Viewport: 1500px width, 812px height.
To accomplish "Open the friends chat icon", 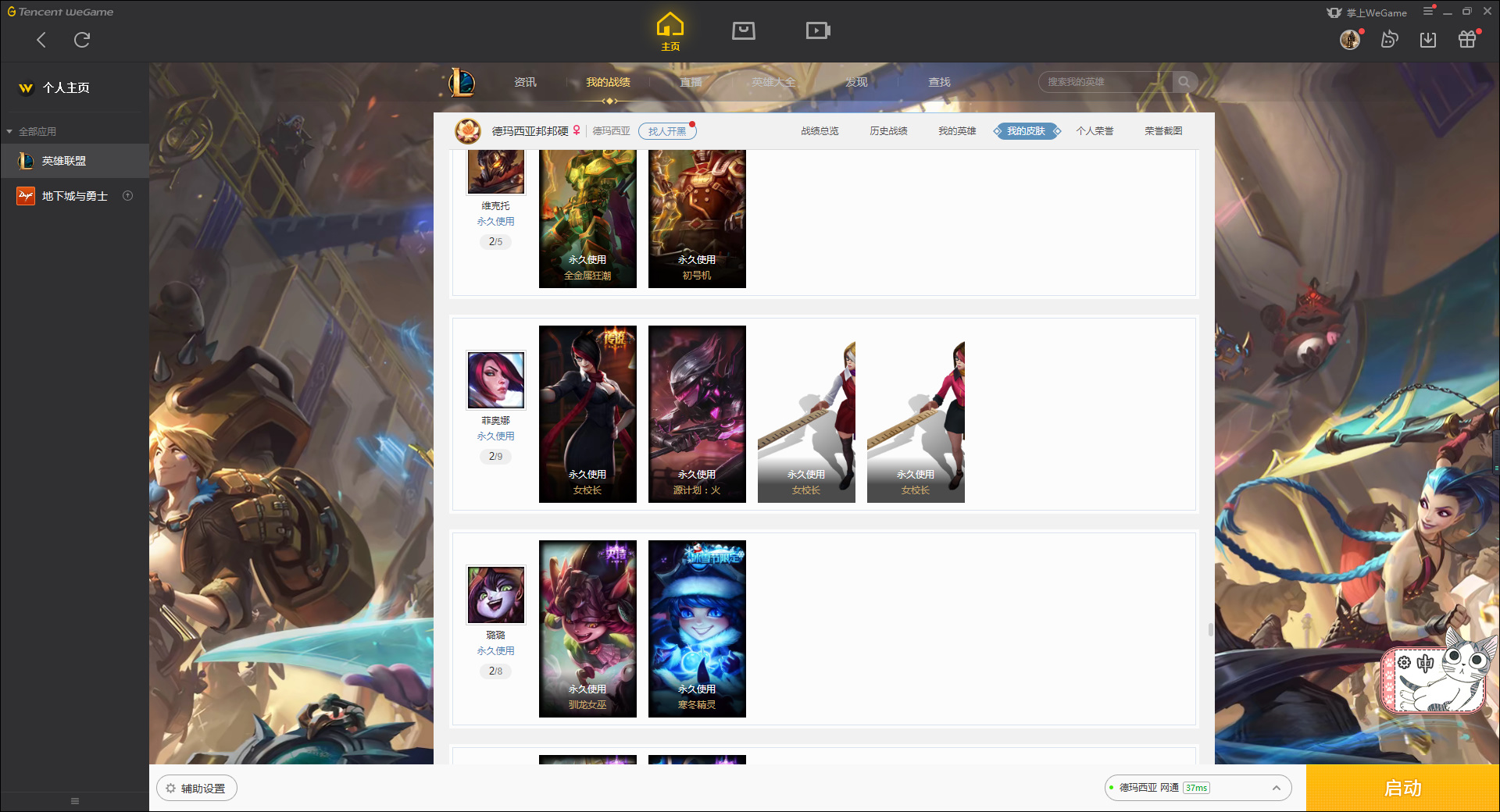I will [1389, 39].
